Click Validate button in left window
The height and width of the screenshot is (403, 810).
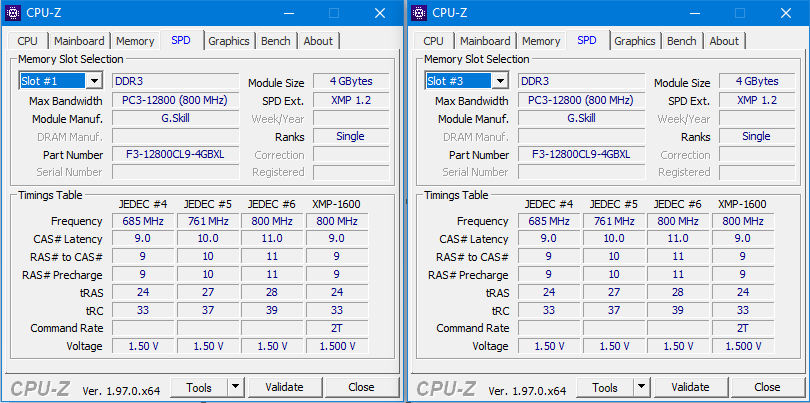tap(284, 386)
